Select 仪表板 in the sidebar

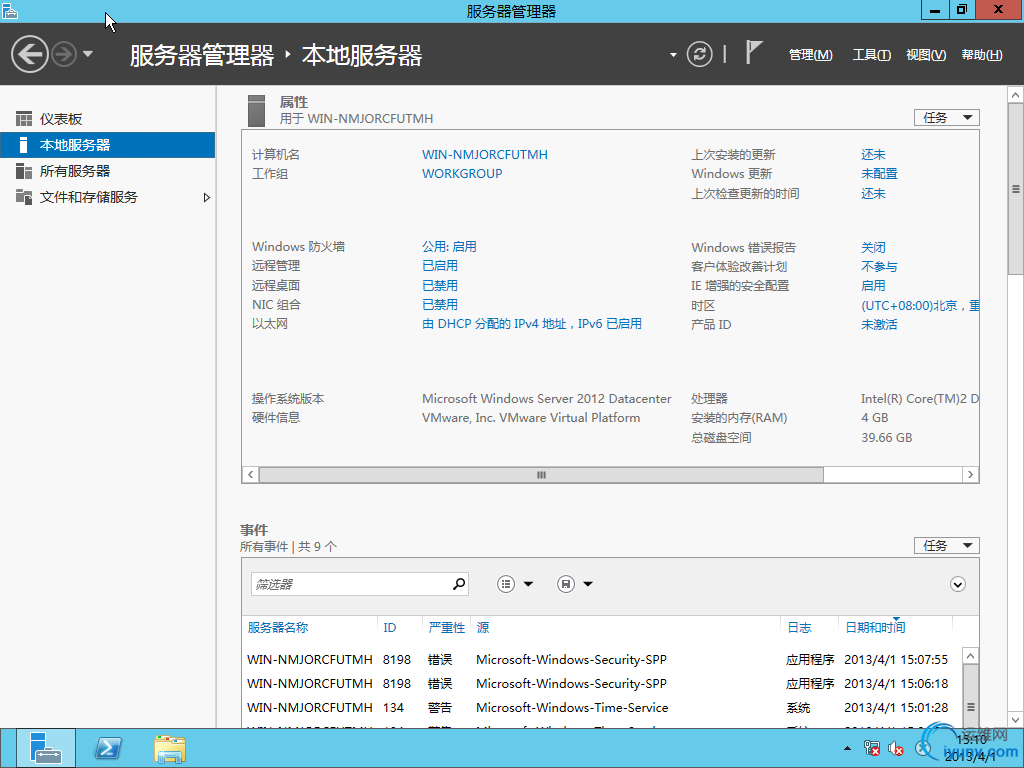click(x=108, y=119)
